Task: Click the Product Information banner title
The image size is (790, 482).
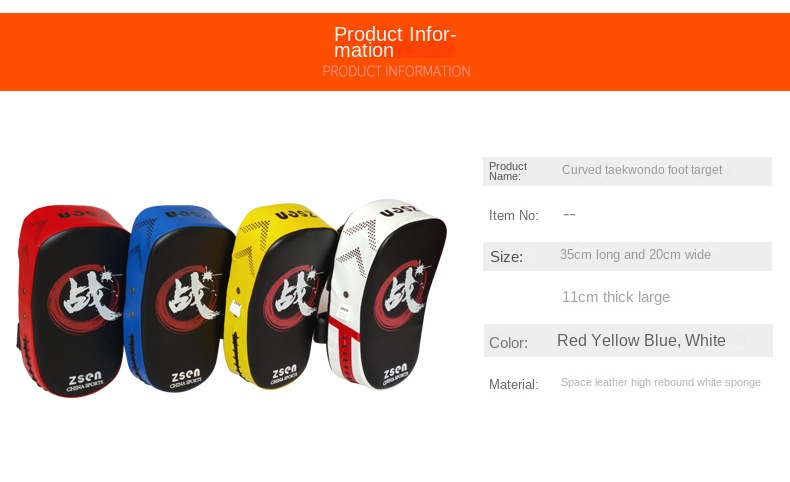Action: click(x=395, y=42)
